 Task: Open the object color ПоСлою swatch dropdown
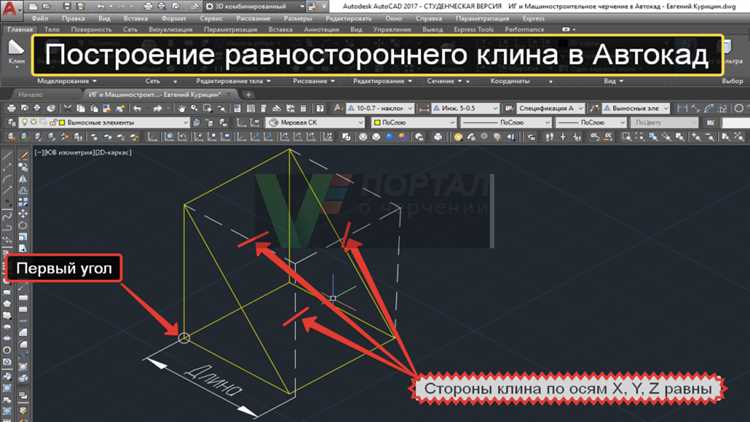pyautogui.click(x=414, y=123)
